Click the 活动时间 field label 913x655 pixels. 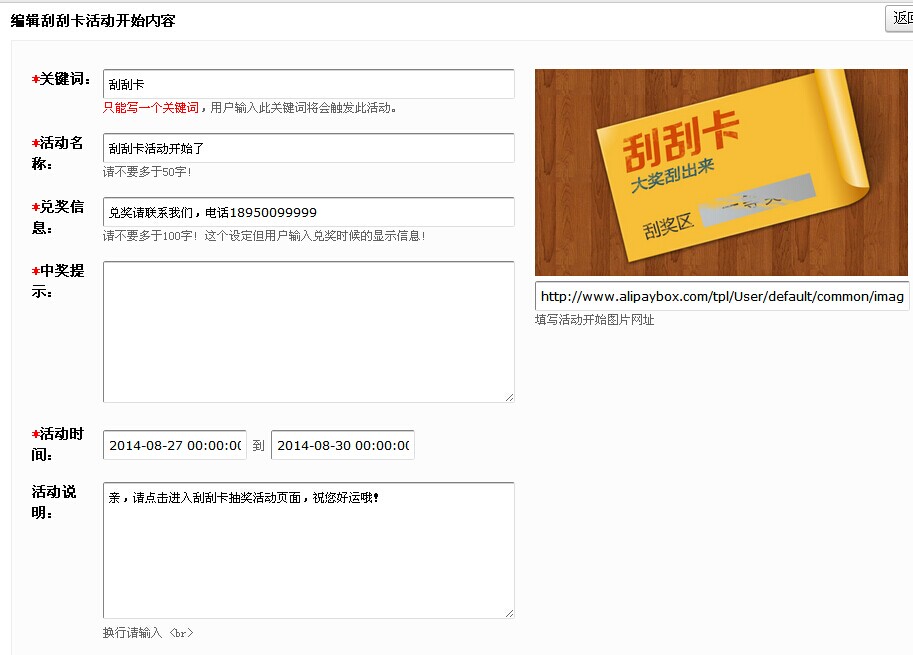coord(57,444)
